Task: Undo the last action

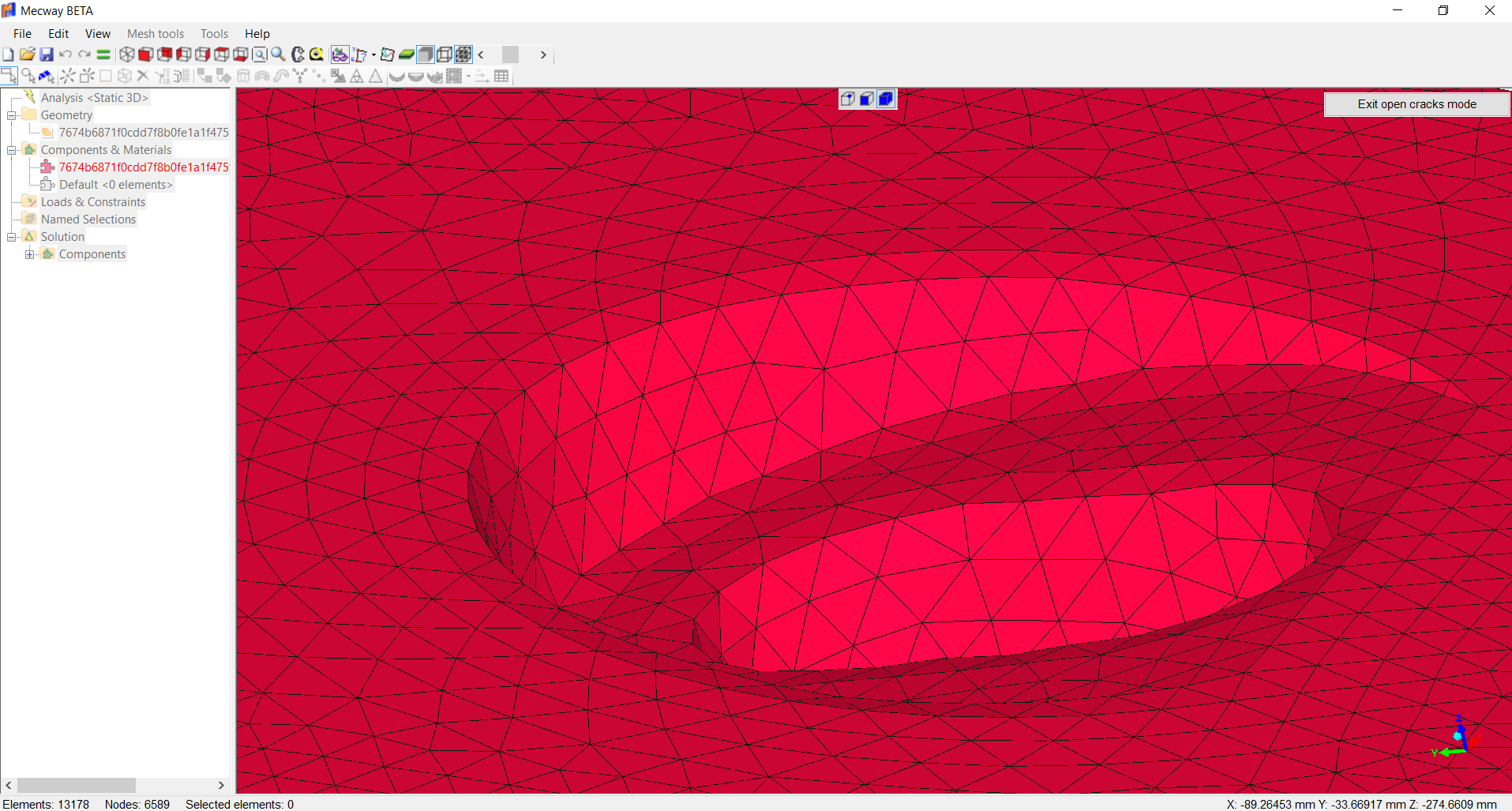Action: [x=66, y=54]
